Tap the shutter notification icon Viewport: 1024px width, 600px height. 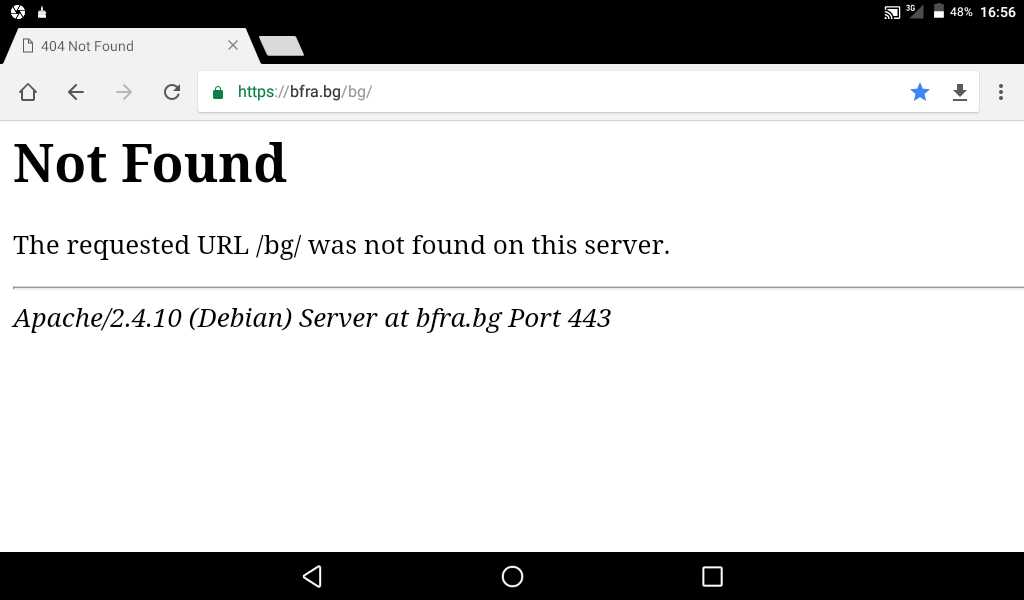[18, 12]
